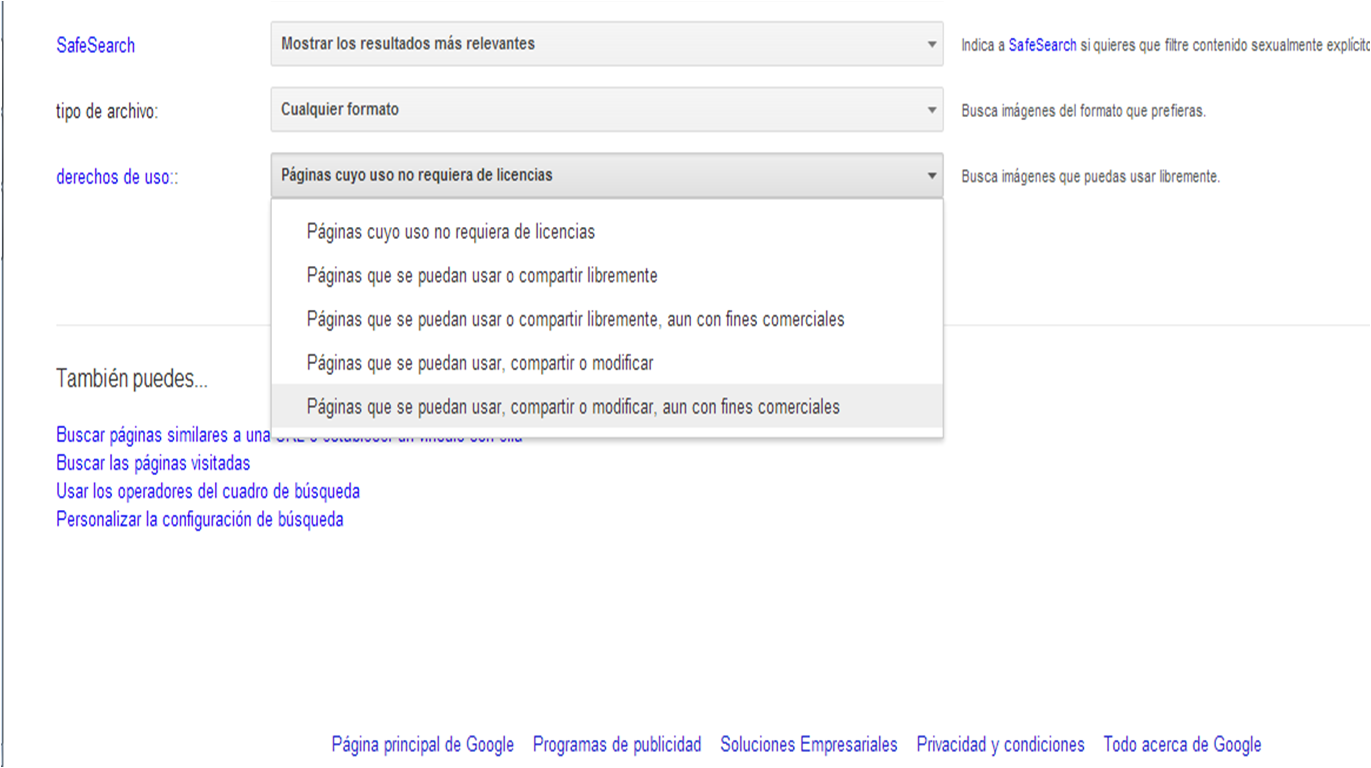This screenshot has height=768, width=1371.
Task: Click the 'derechos de uso' label link
Action: coord(116,178)
